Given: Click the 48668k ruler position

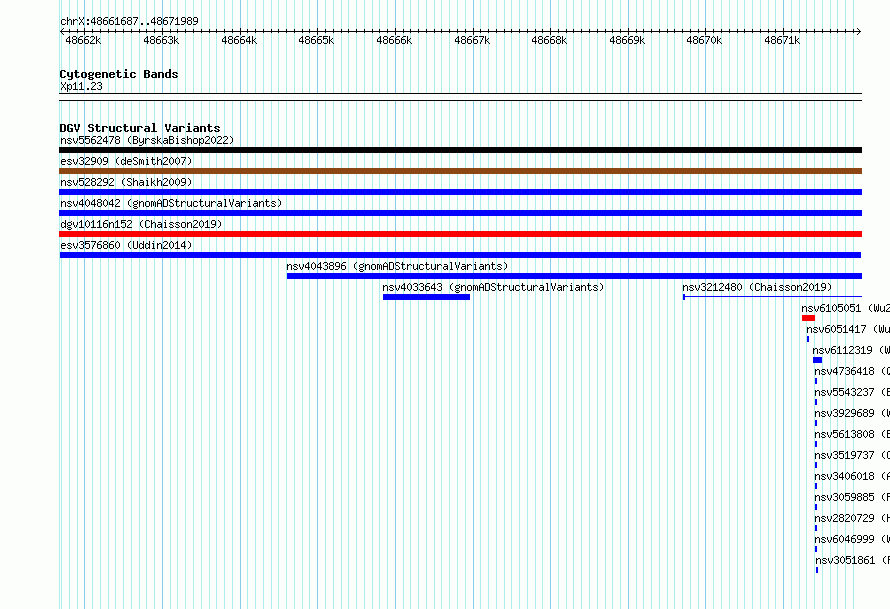Looking at the screenshot, I should point(549,40).
